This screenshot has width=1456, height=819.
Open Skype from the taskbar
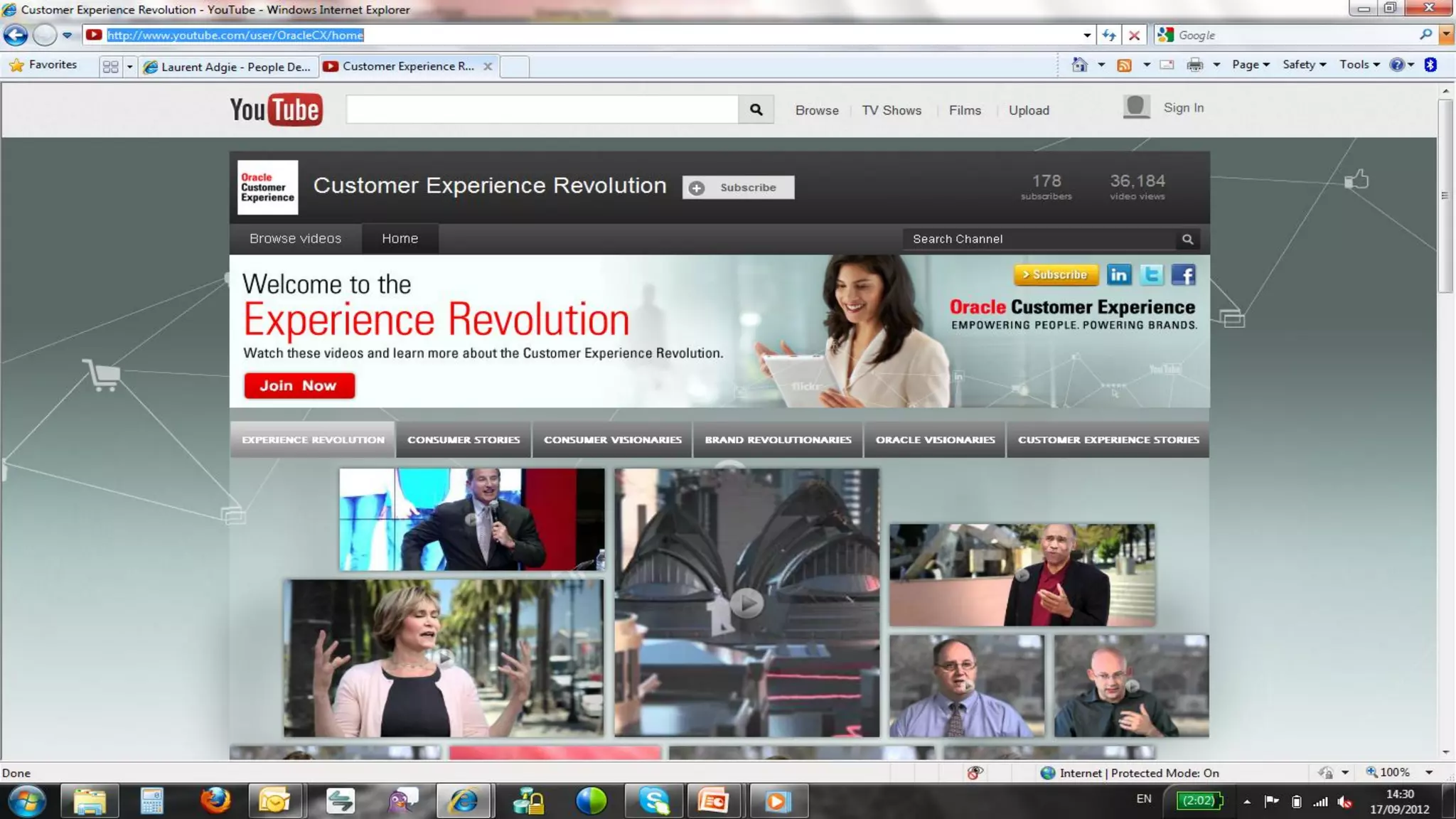tap(654, 801)
